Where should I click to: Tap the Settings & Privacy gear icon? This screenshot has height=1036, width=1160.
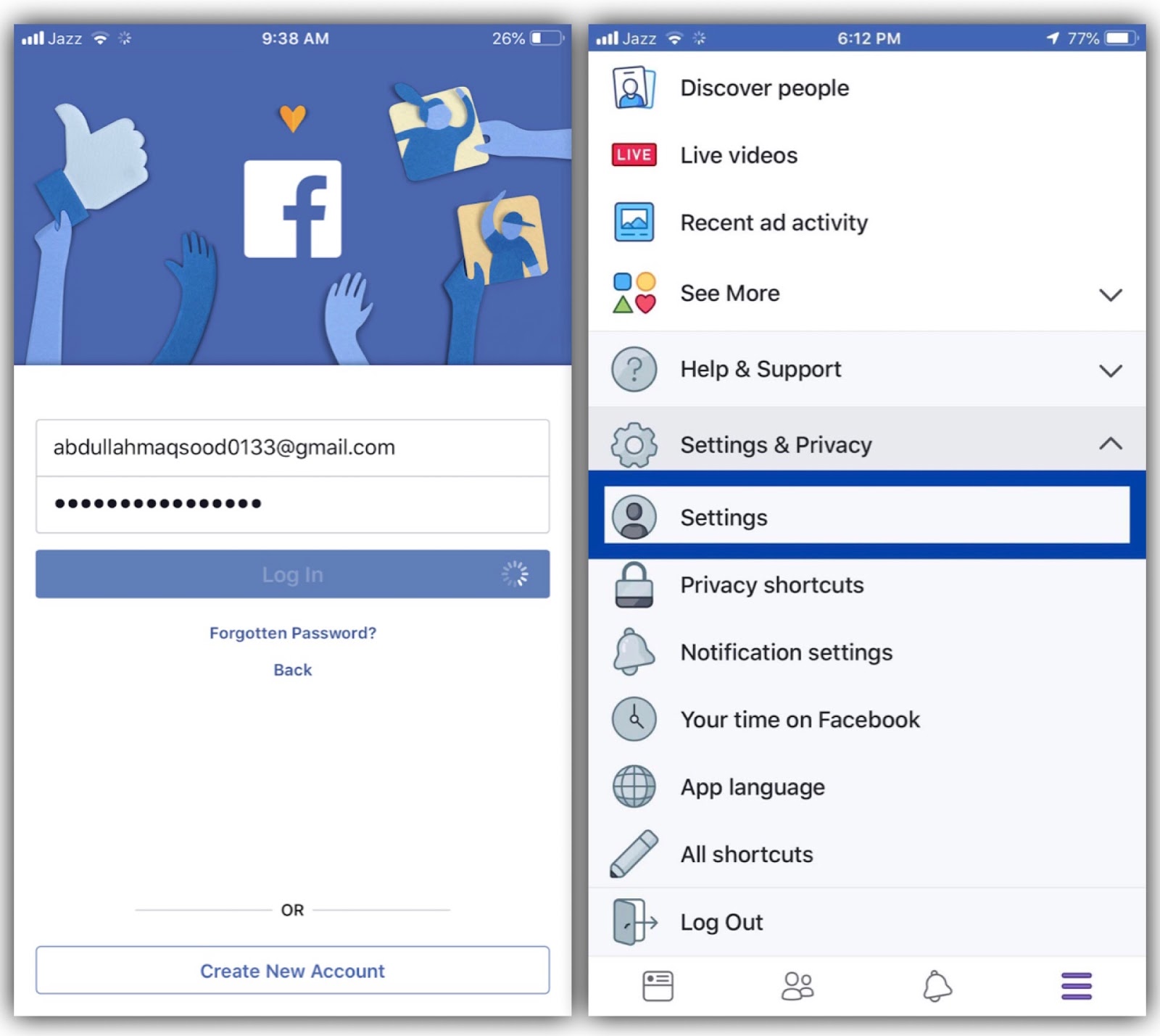point(634,444)
